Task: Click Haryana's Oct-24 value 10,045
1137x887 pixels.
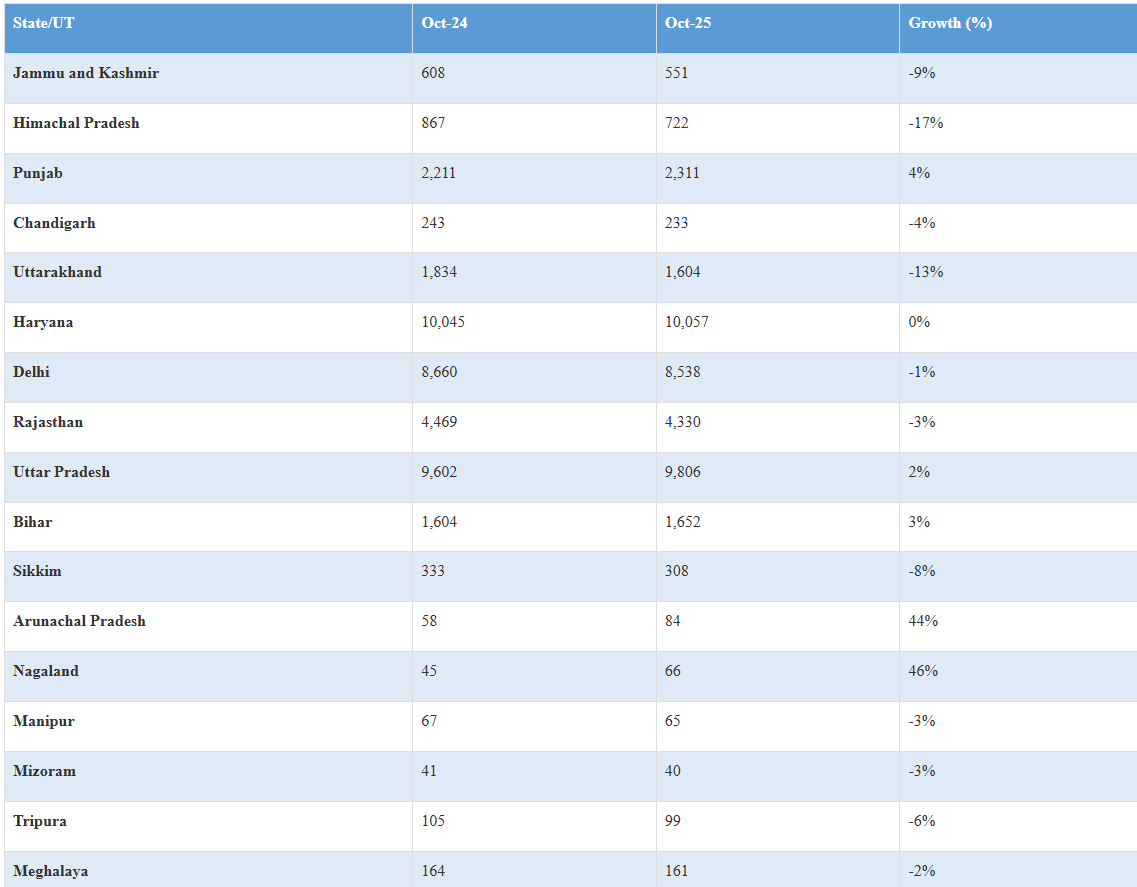Action: click(443, 322)
